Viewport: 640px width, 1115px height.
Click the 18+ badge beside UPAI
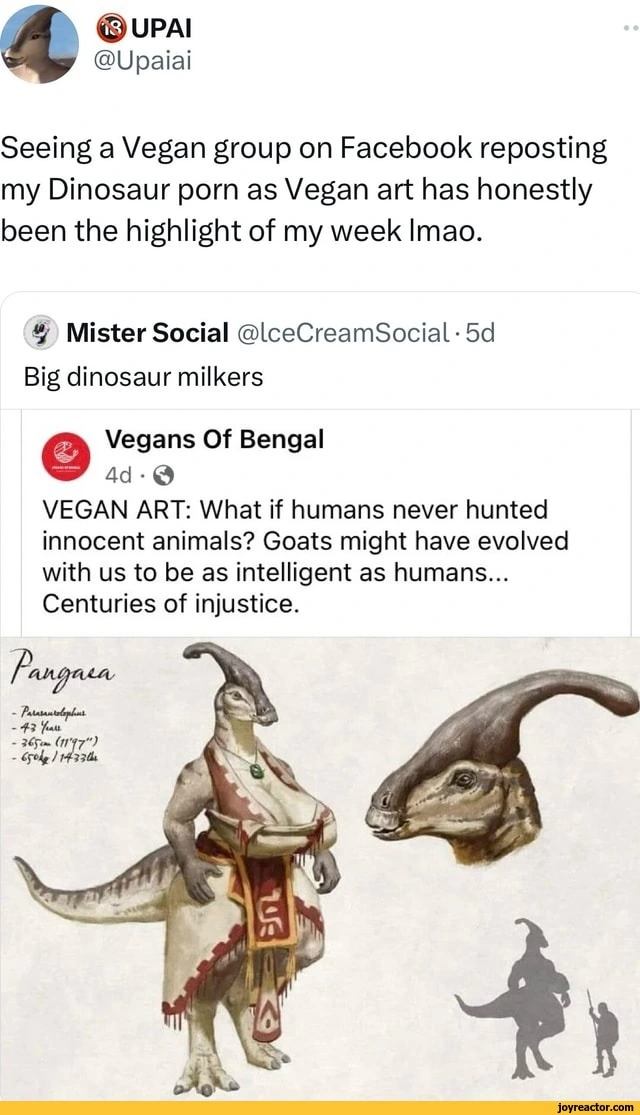click(108, 24)
